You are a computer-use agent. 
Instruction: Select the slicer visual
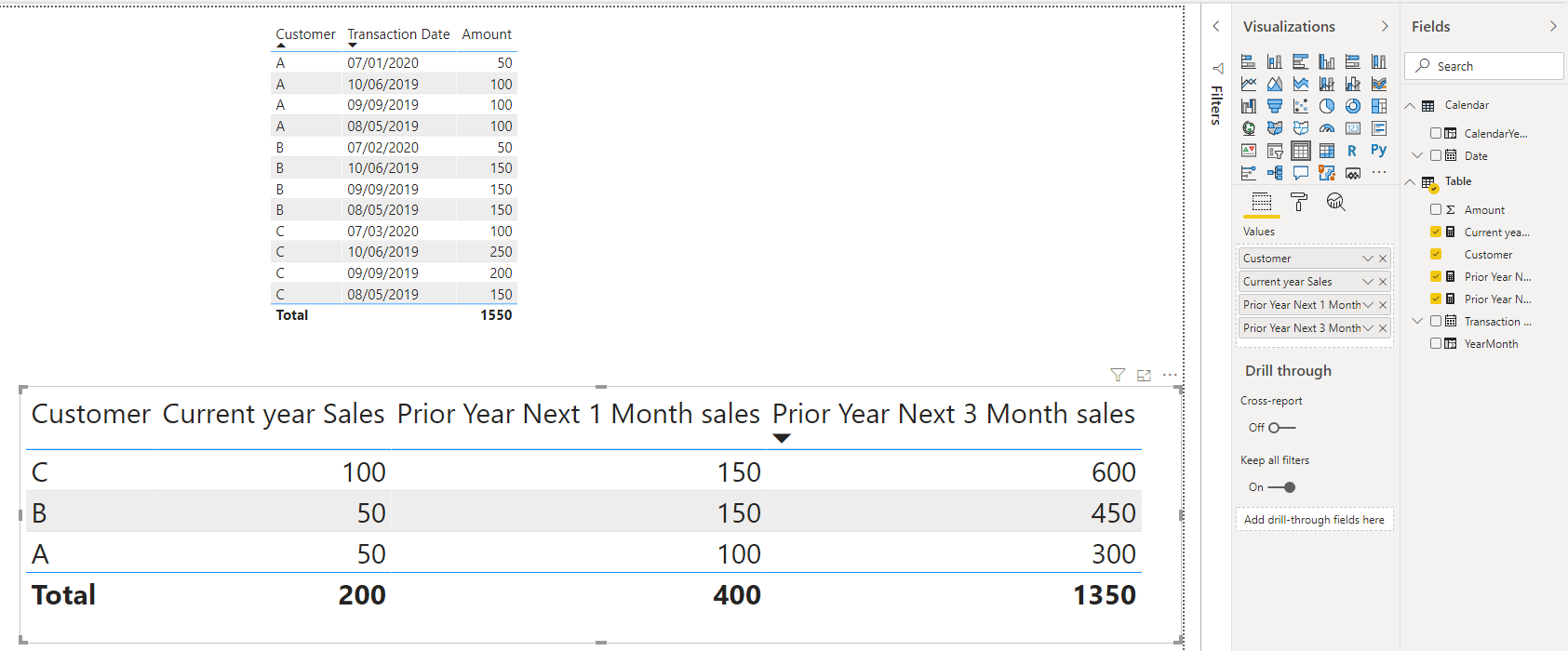[x=1275, y=151]
